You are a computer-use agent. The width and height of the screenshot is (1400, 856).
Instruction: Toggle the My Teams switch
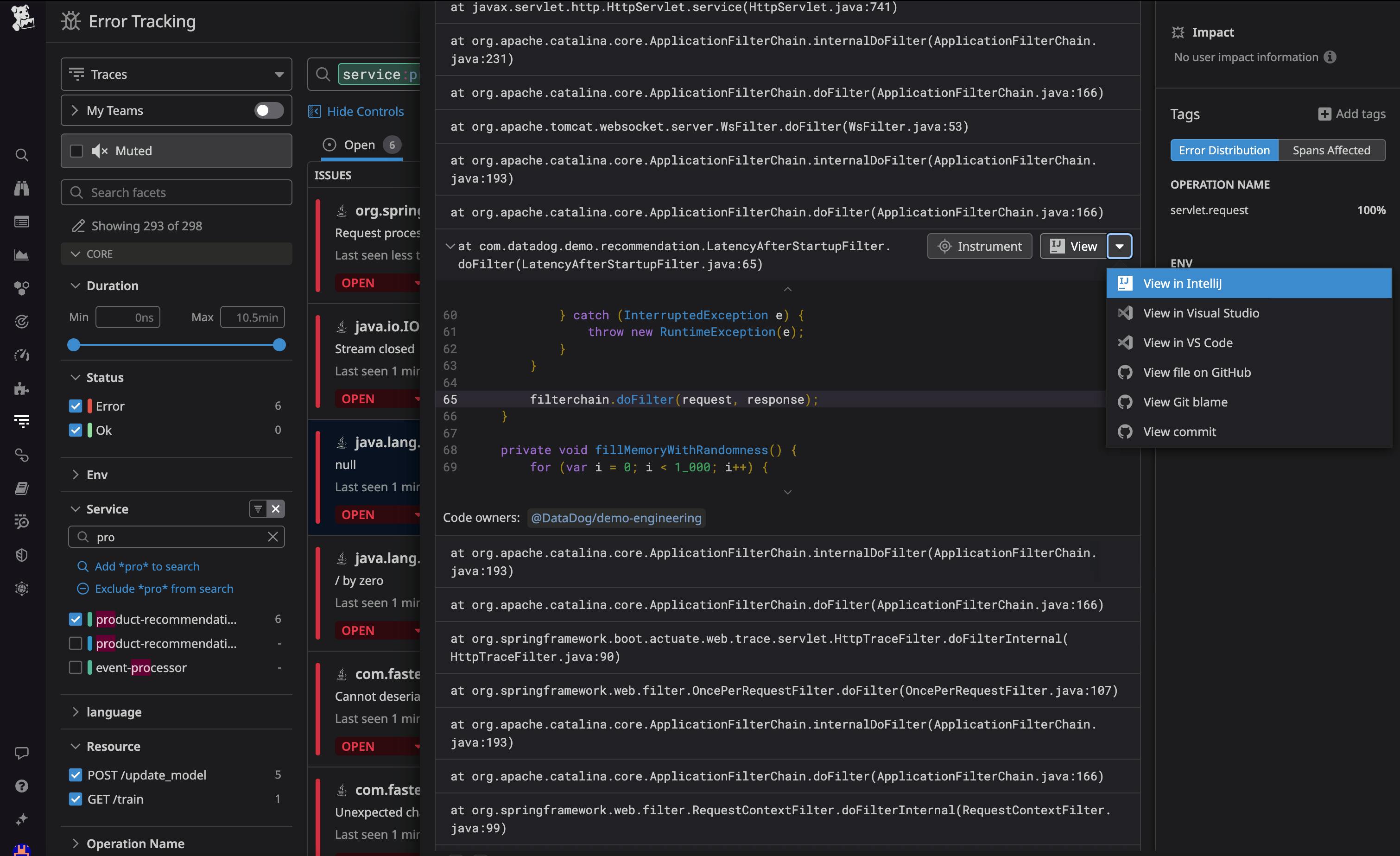point(269,110)
